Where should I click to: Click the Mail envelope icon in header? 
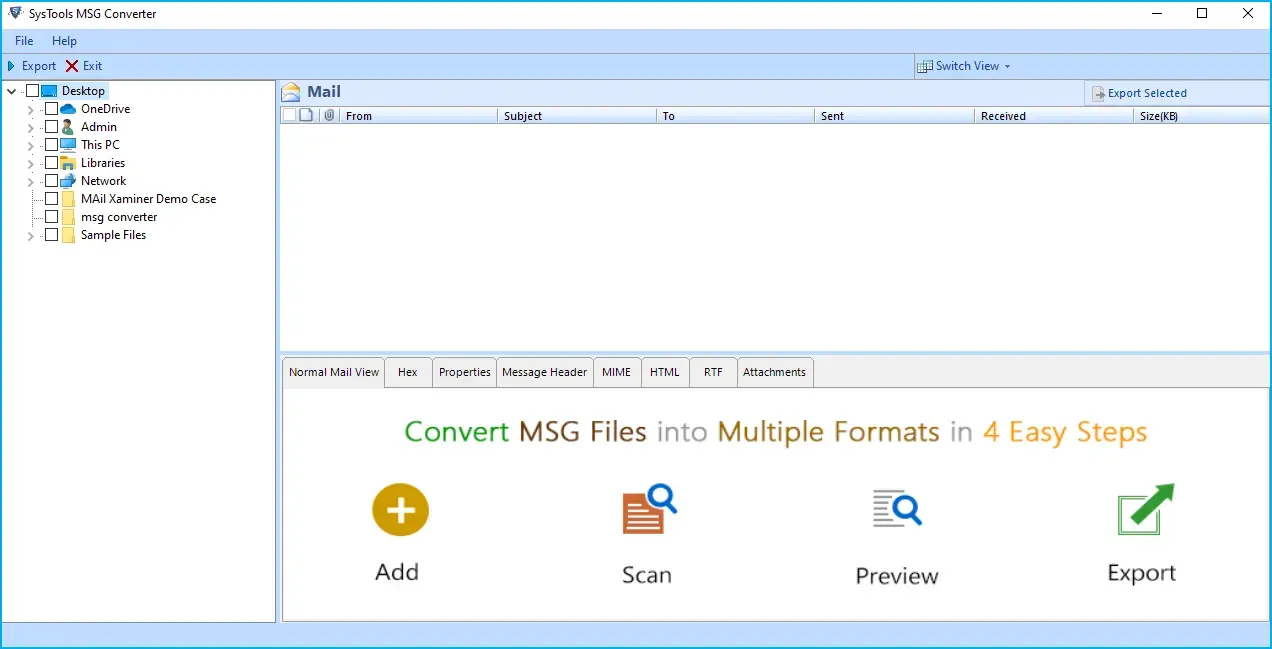tap(291, 92)
